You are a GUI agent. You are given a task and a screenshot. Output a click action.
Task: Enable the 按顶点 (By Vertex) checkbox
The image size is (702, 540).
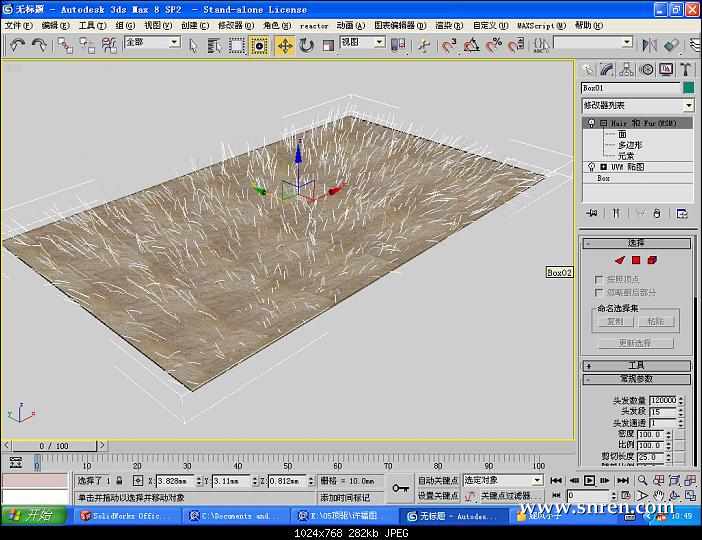coord(598,279)
